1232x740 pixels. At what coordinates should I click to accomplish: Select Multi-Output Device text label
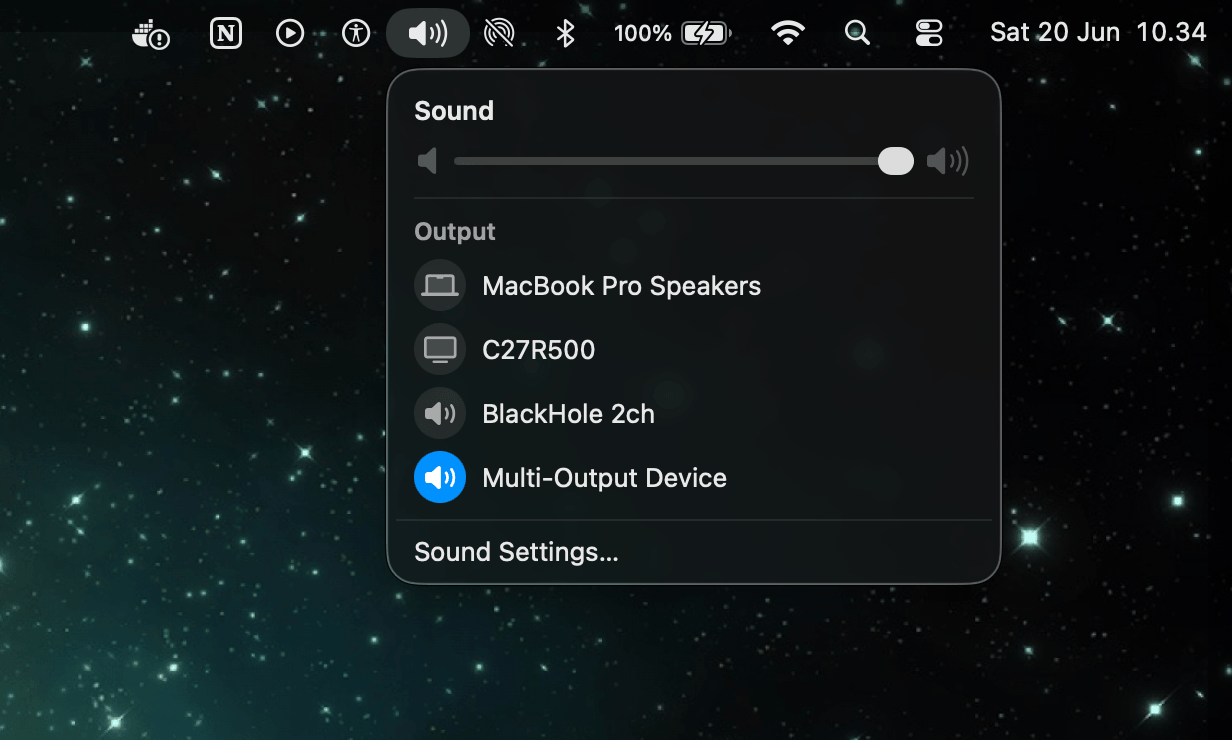click(x=605, y=478)
